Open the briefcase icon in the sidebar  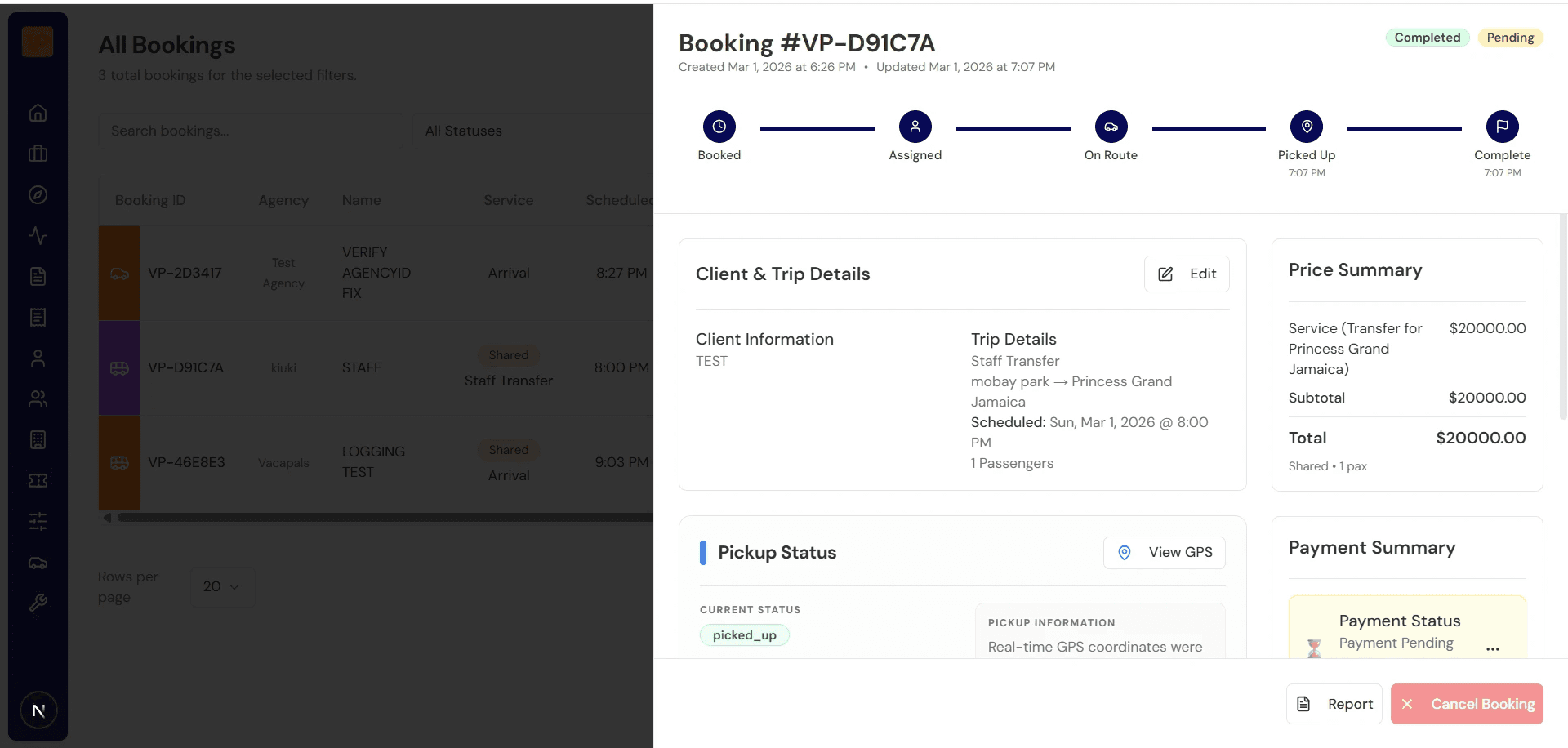coord(38,154)
